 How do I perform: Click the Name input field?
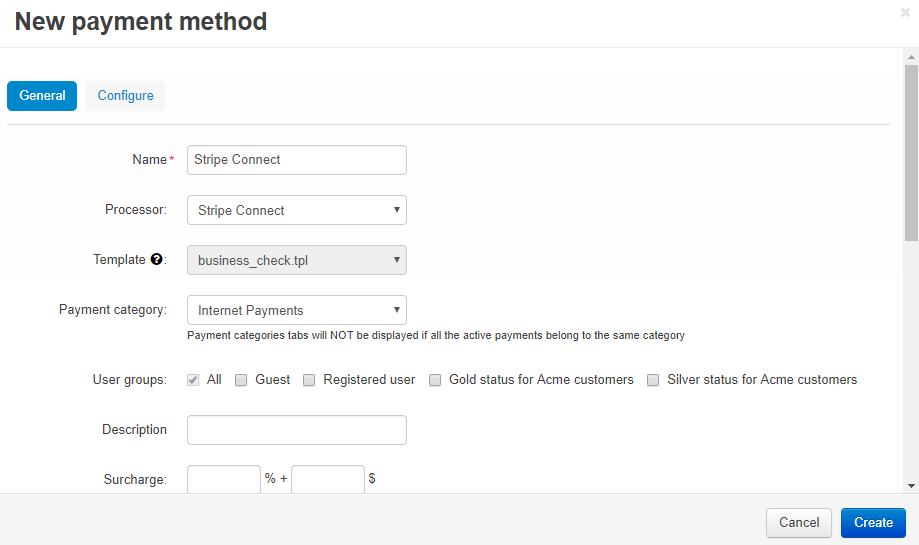point(297,160)
